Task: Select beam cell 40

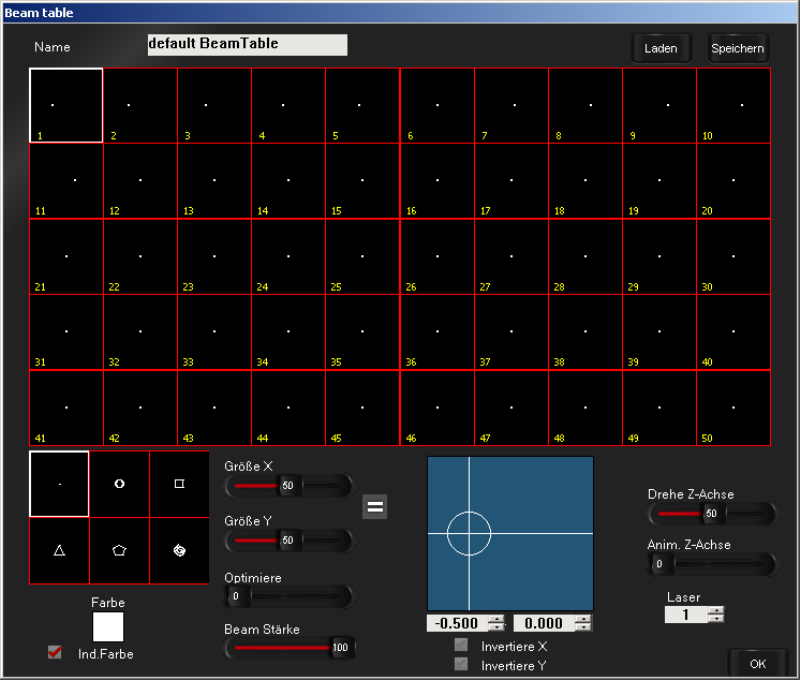Action: point(734,332)
